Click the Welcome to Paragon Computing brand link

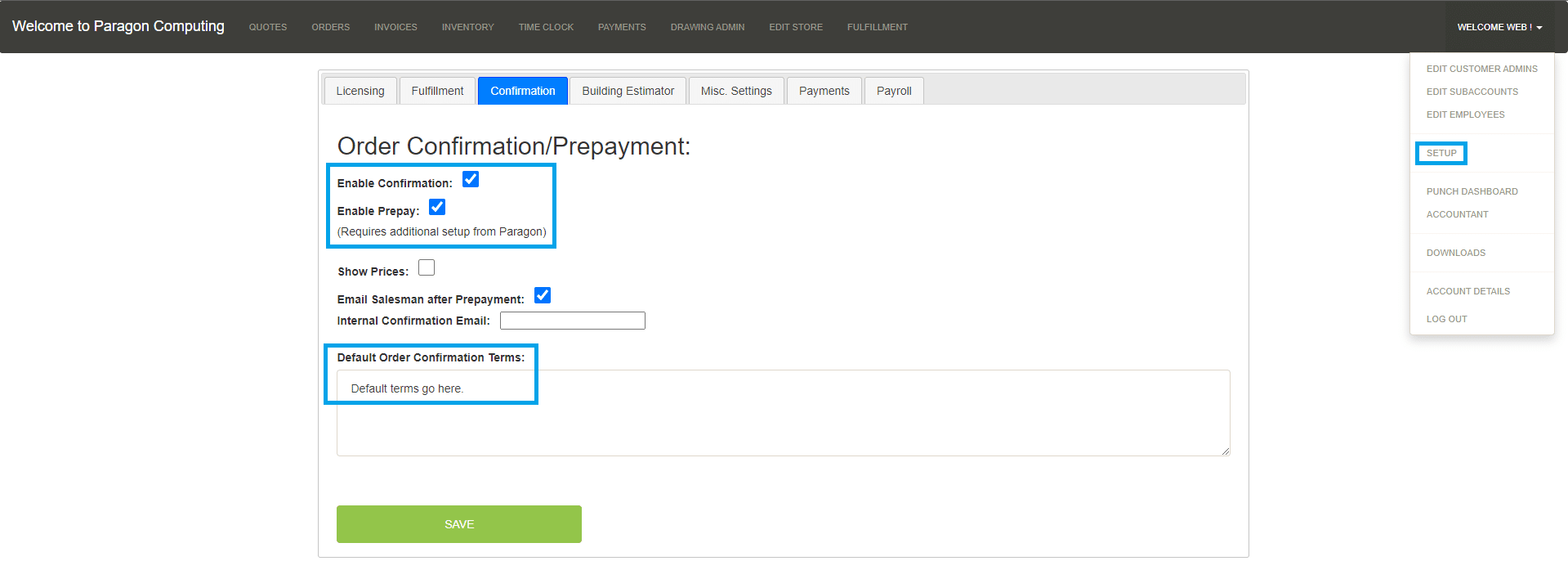(x=118, y=26)
